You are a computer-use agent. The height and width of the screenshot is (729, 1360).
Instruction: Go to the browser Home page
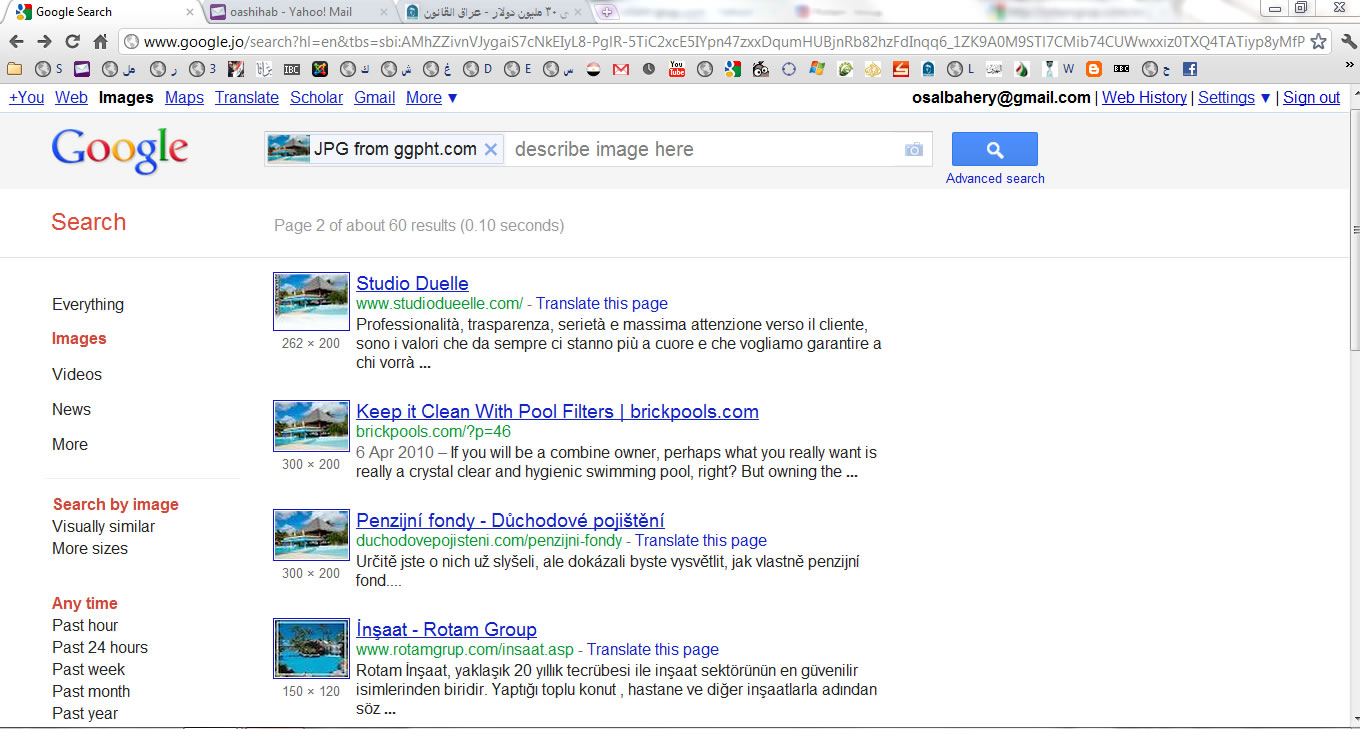100,41
